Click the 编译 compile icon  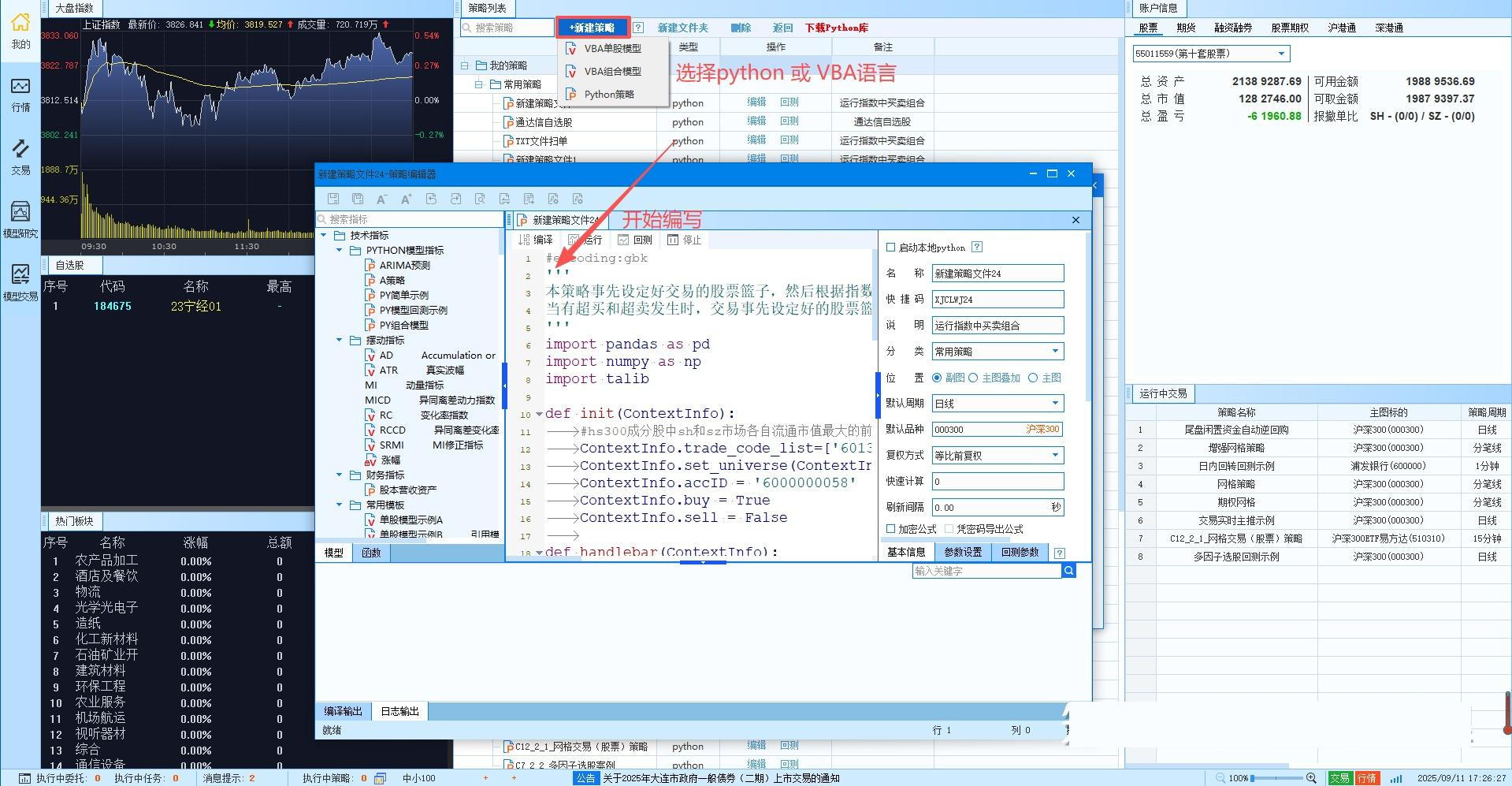click(x=536, y=240)
